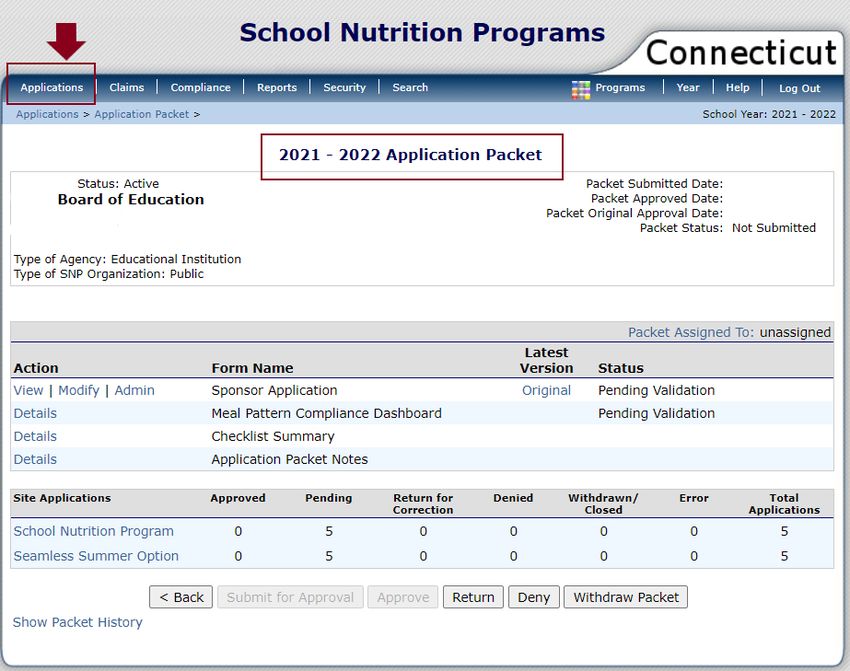Click Search in the navigation bar
The height and width of the screenshot is (671, 850).
tap(410, 88)
